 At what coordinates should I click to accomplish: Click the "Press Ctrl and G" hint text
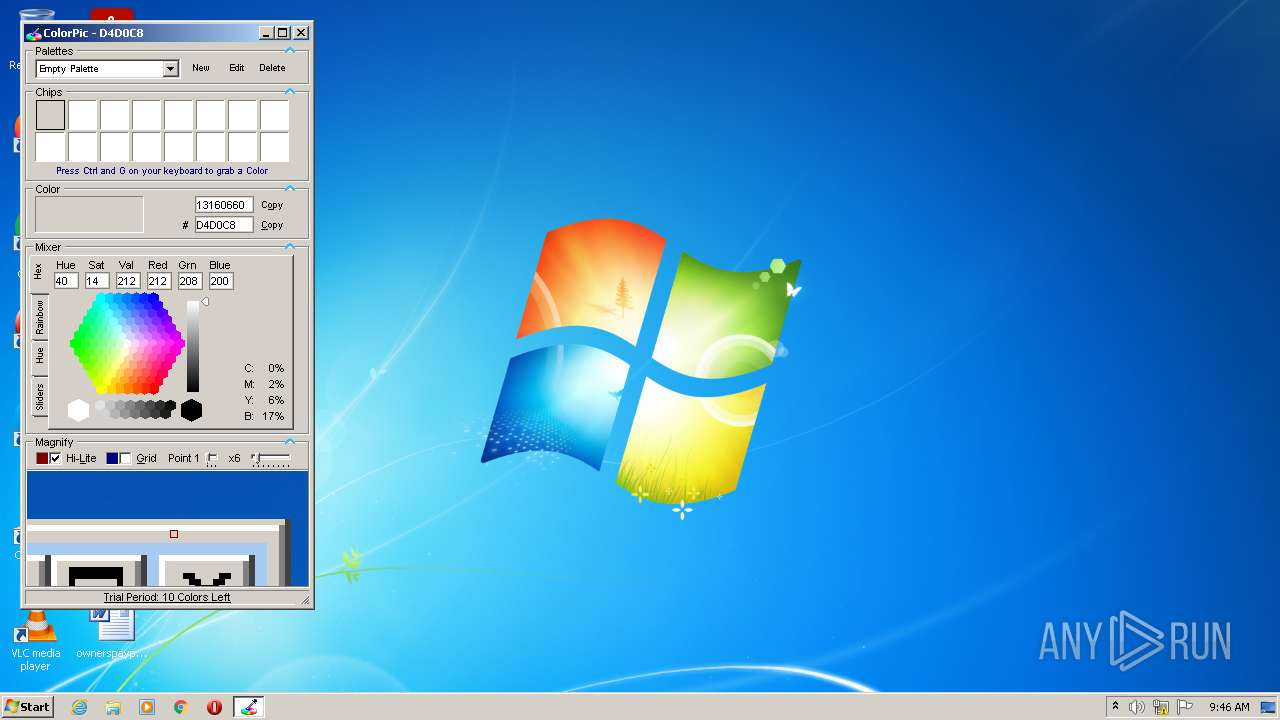pyautogui.click(x=162, y=171)
